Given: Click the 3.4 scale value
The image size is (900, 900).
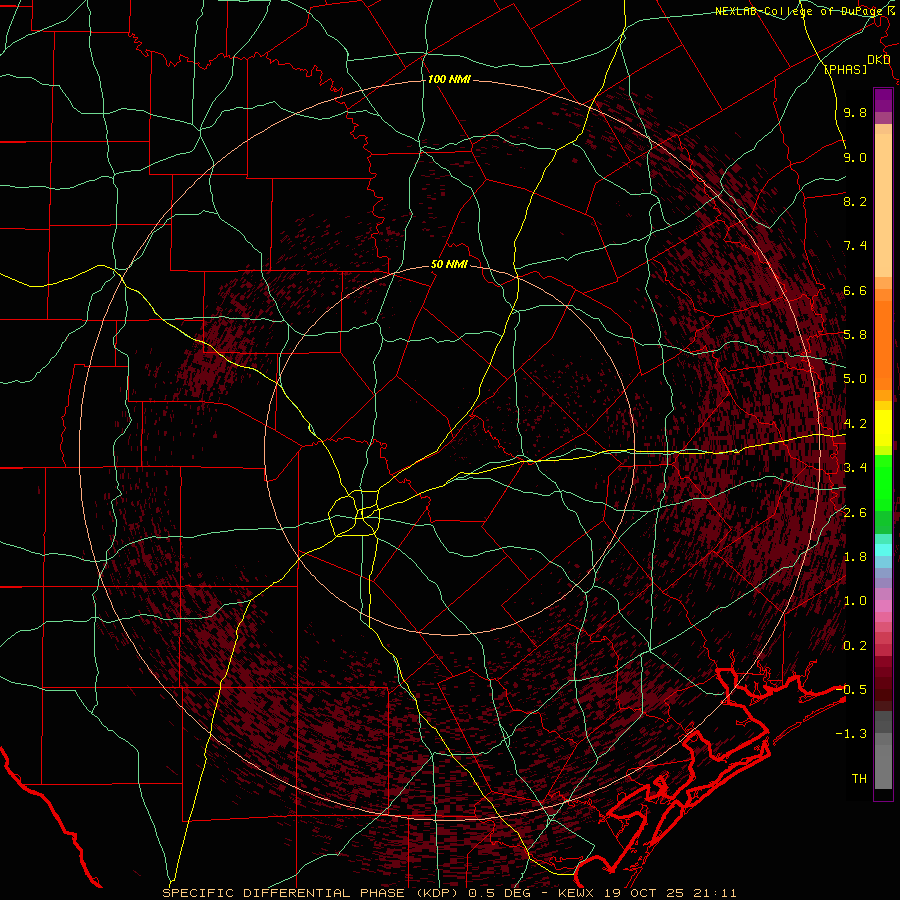Looking at the screenshot, I should [x=855, y=468].
